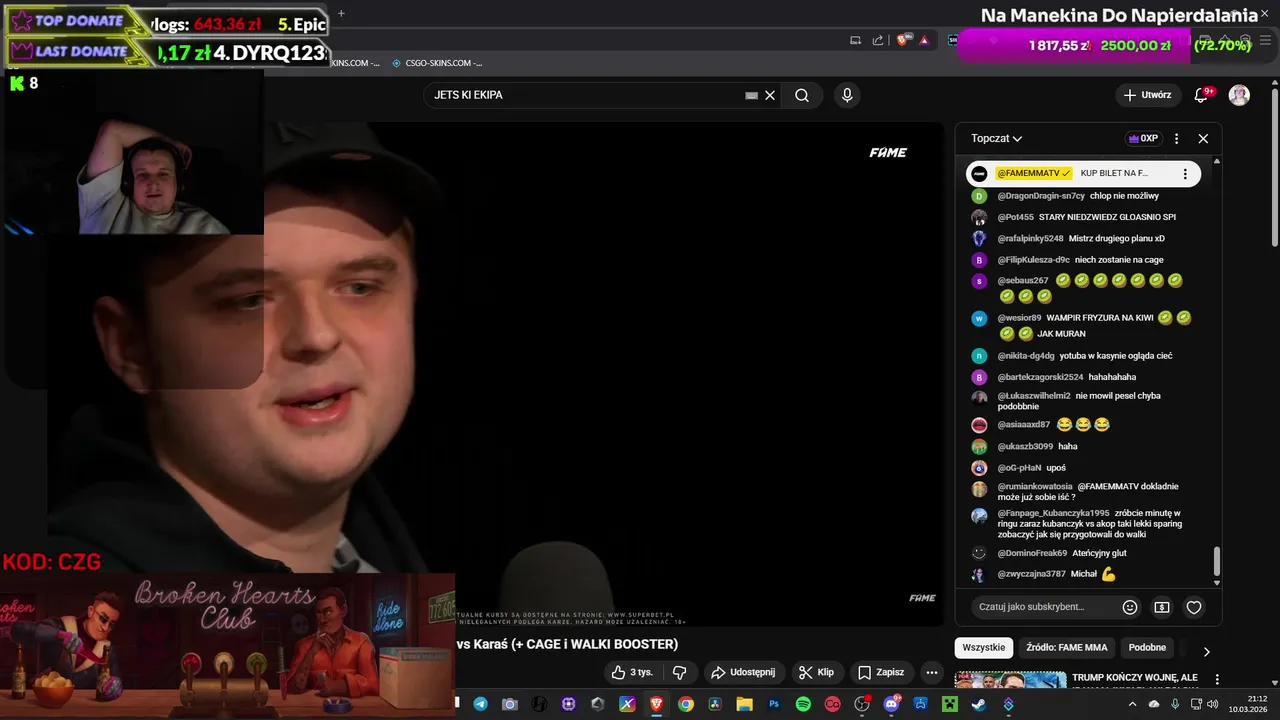
Task: Clear the search field with X icon
Action: pyautogui.click(x=770, y=95)
